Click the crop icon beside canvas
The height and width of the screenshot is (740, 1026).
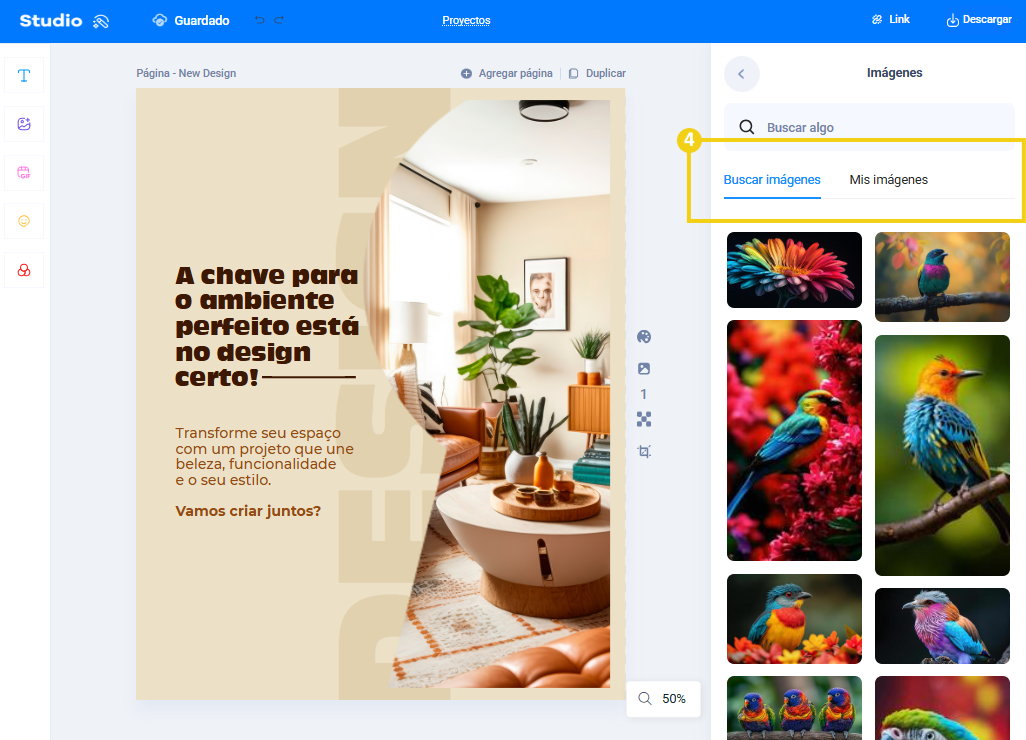644,451
